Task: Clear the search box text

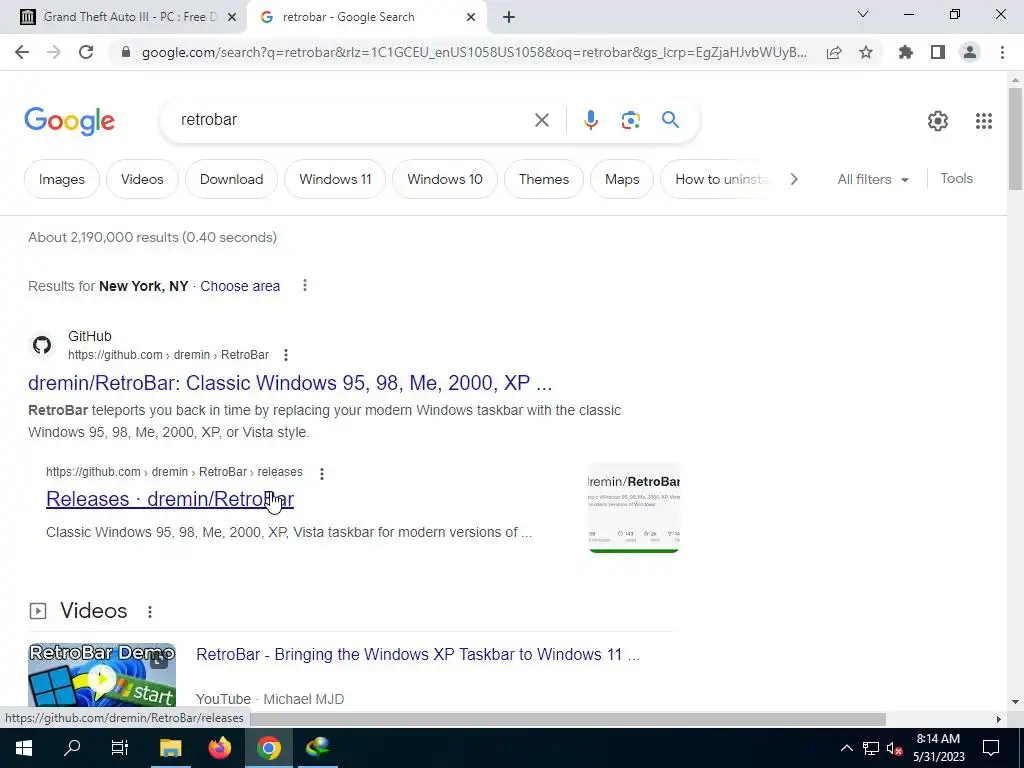Action: coord(541,120)
